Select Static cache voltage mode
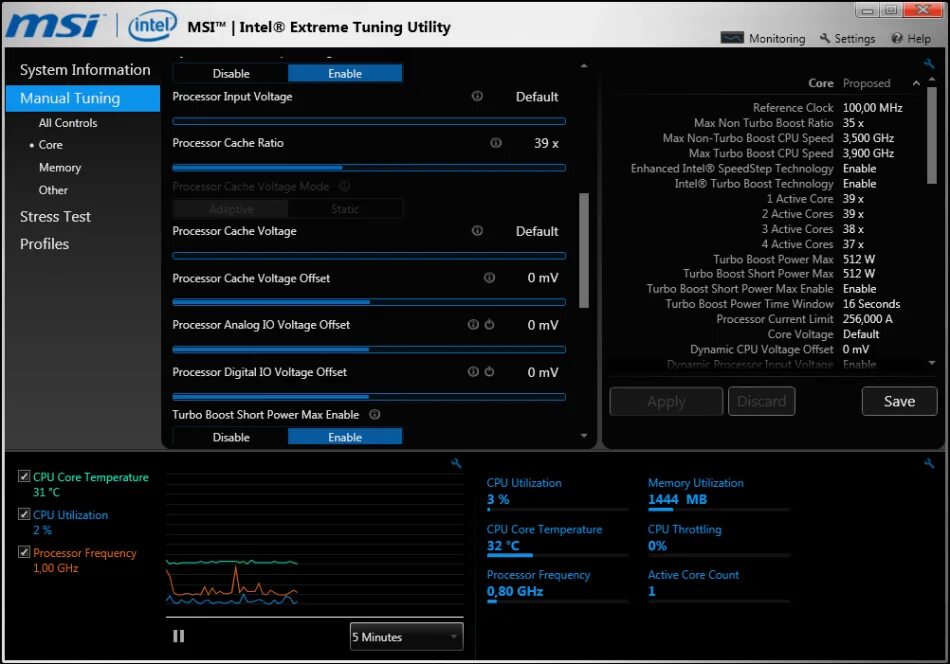 [x=345, y=209]
